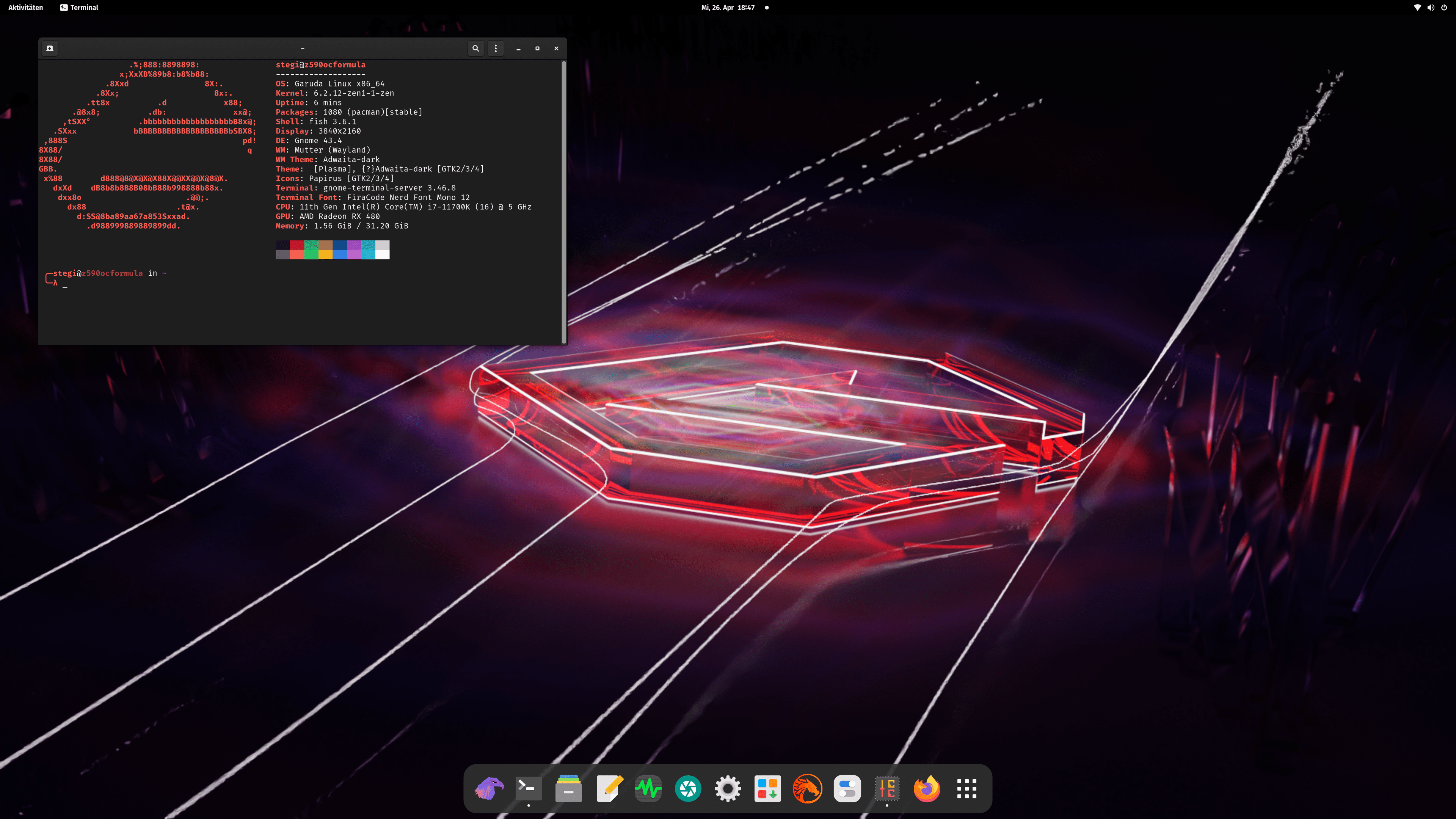Launch the Files manager from dock

(x=569, y=789)
